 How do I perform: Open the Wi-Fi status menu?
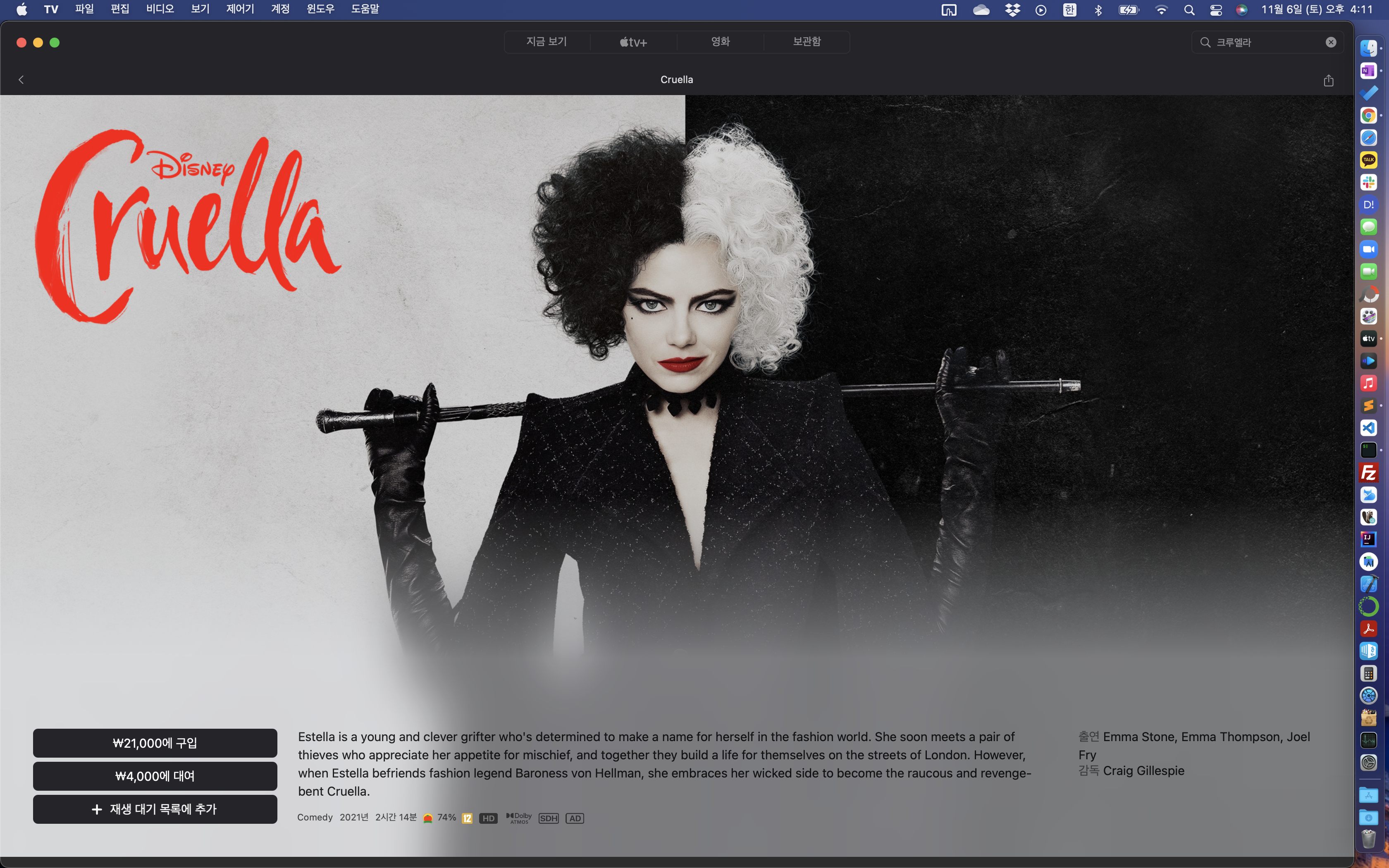point(1161,10)
